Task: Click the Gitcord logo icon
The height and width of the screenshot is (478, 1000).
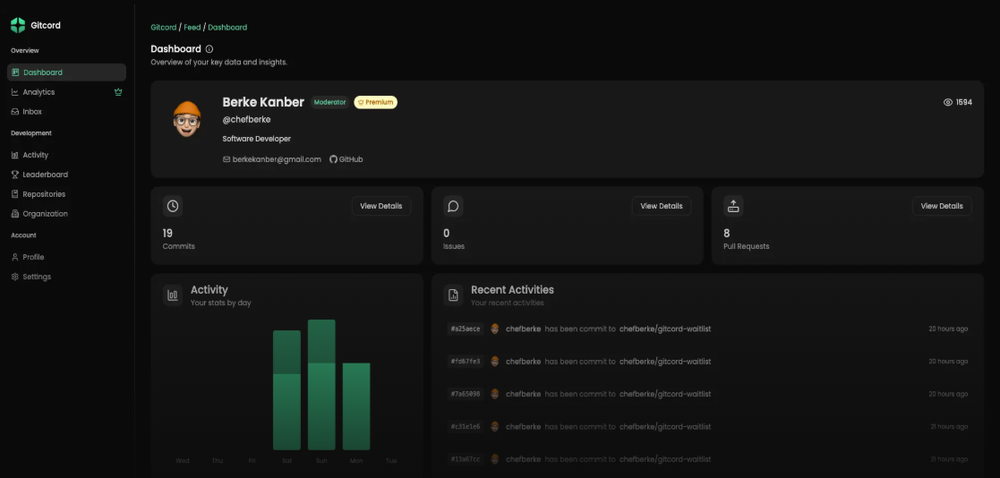Action: (18, 25)
